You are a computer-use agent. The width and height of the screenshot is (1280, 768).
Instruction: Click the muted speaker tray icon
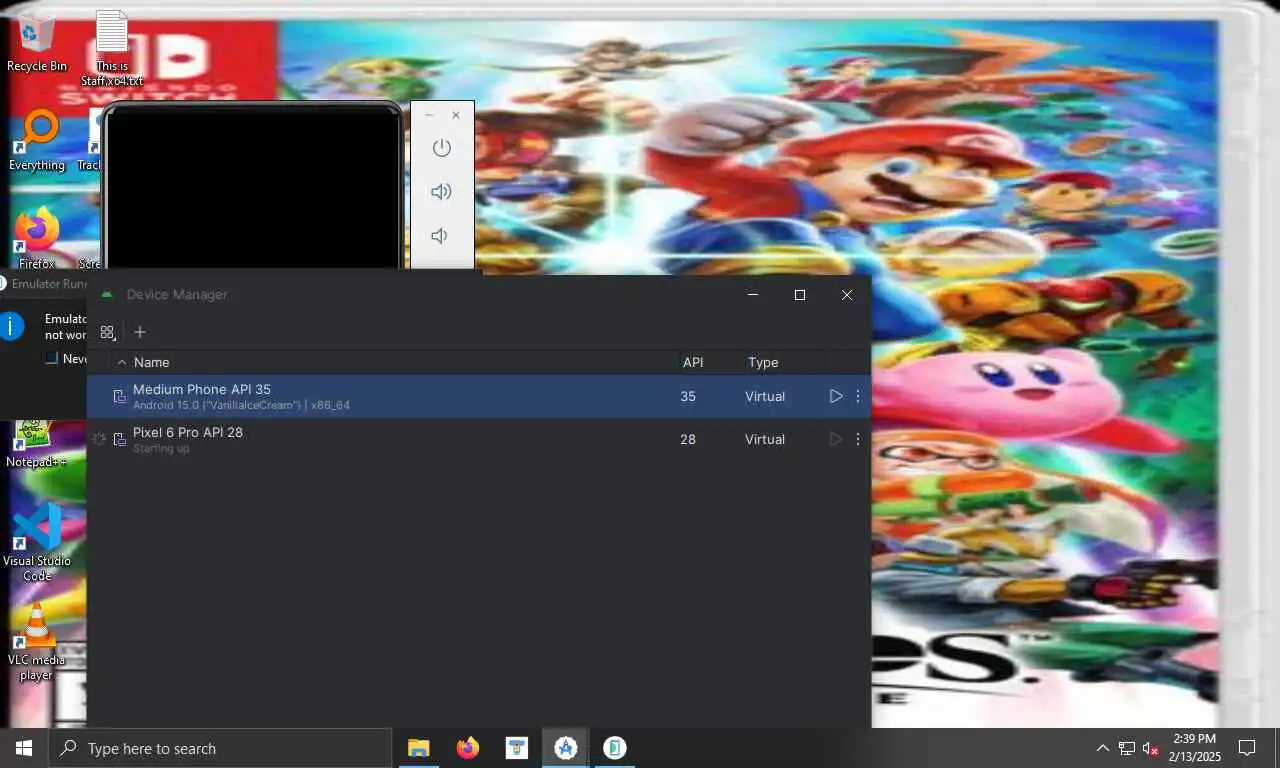(x=1151, y=748)
